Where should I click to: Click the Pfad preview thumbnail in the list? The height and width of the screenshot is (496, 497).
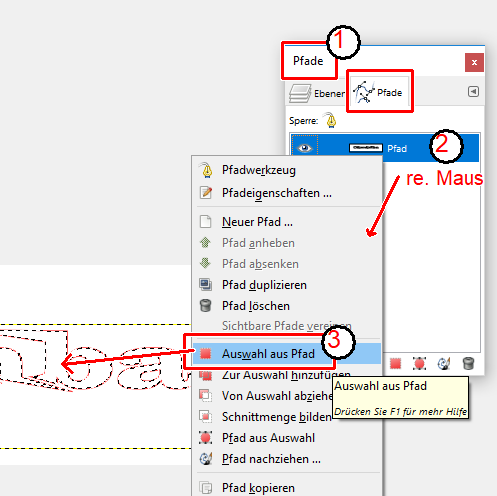click(366, 148)
